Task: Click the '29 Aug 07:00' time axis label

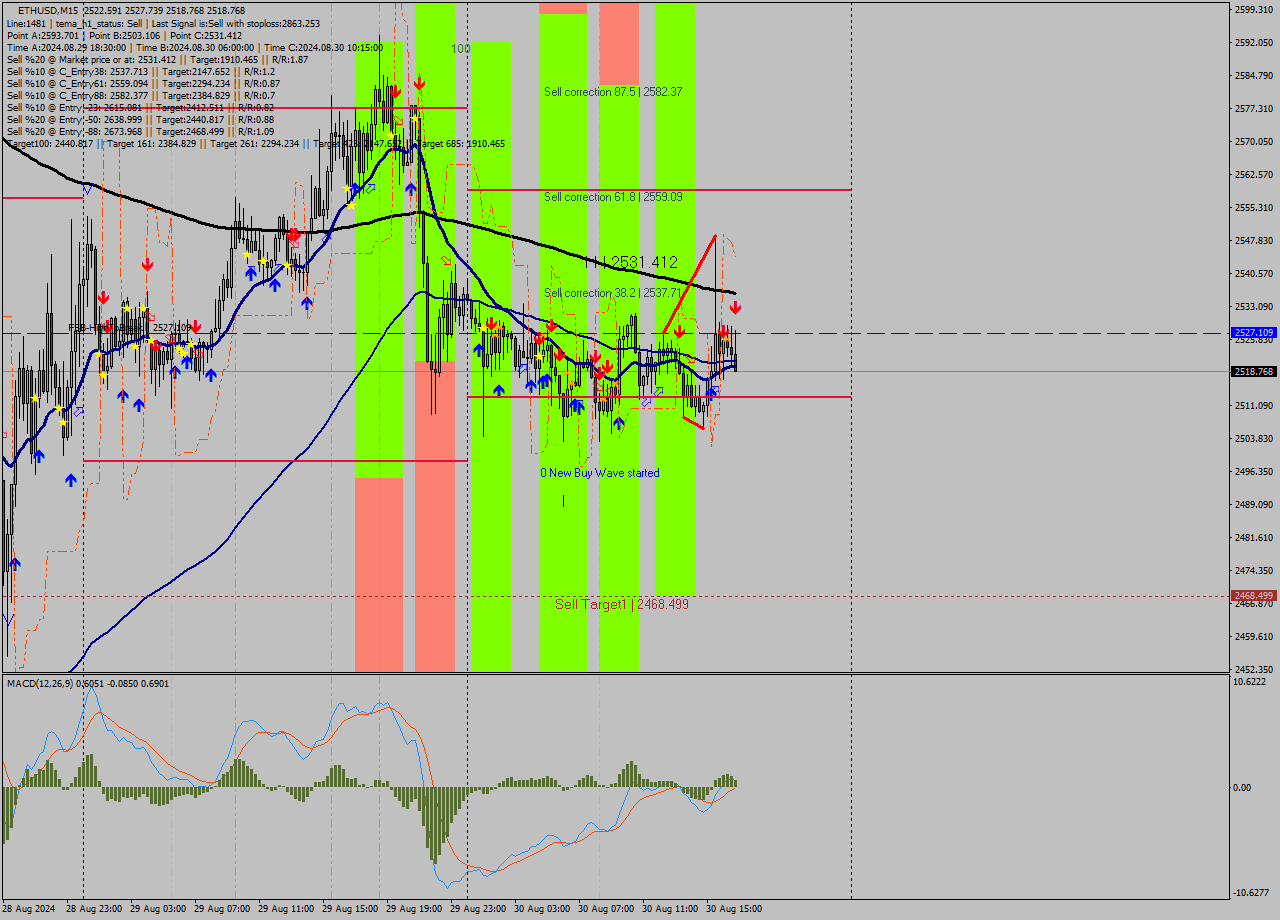Action: coord(222,909)
